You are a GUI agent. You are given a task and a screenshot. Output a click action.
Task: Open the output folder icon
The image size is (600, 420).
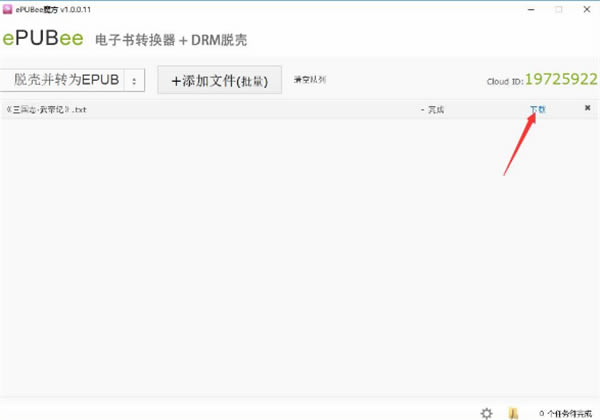[x=514, y=413]
